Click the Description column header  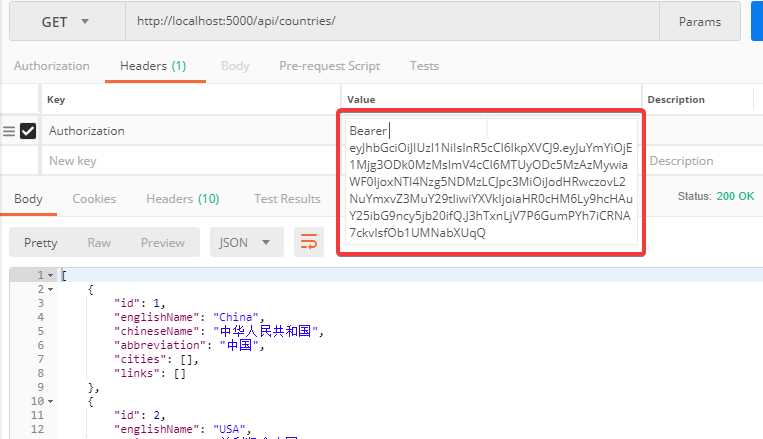click(676, 99)
